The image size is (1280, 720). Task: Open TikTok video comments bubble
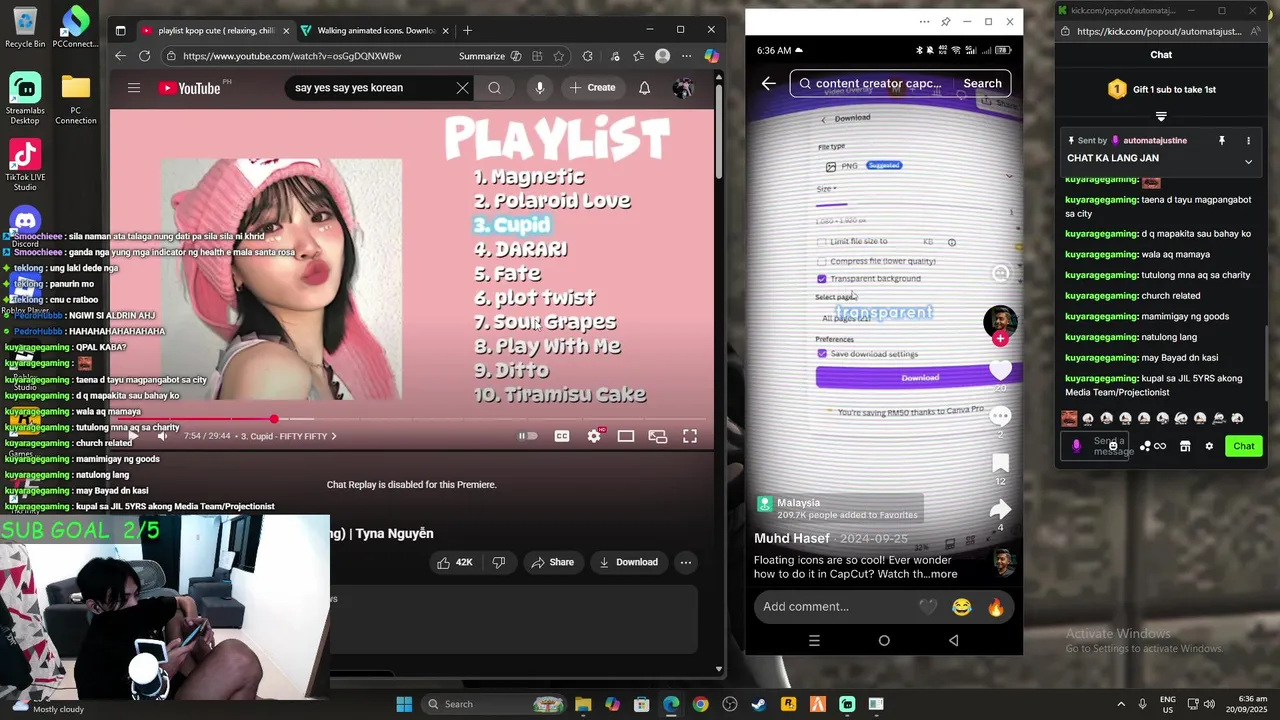tap(1000, 416)
